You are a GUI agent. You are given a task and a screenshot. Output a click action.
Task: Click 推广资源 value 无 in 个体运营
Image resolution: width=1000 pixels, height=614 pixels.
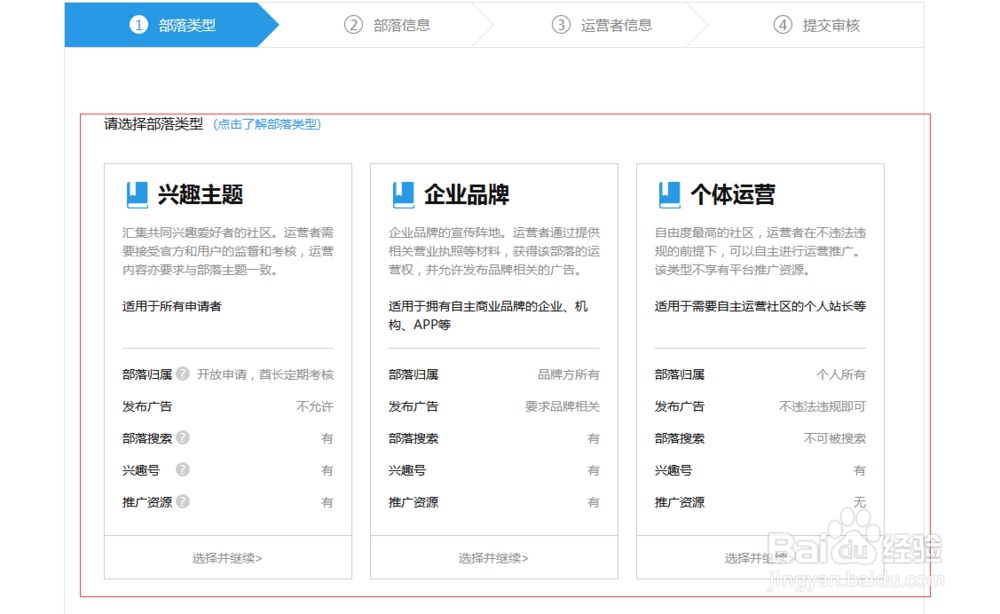click(860, 502)
